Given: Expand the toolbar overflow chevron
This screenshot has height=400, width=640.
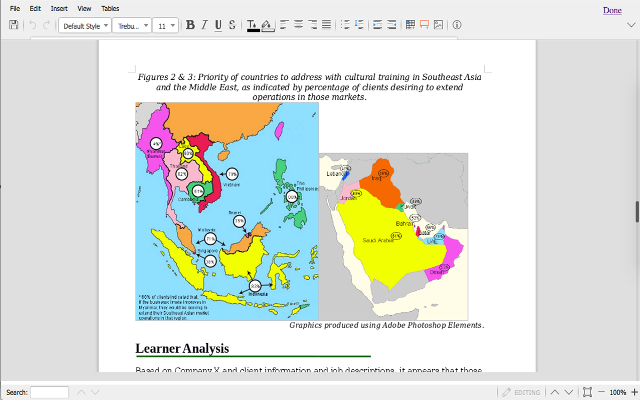Looking at the screenshot, I should [x=631, y=25].
